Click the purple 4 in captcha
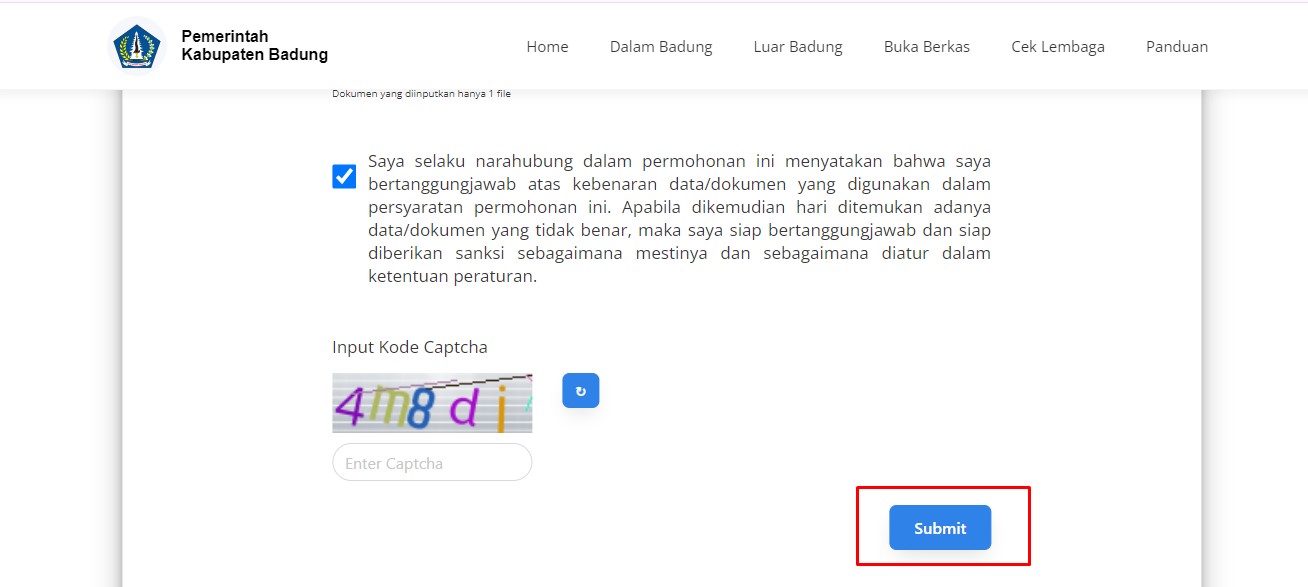This screenshot has width=1308, height=587. [x=349, y=407]
